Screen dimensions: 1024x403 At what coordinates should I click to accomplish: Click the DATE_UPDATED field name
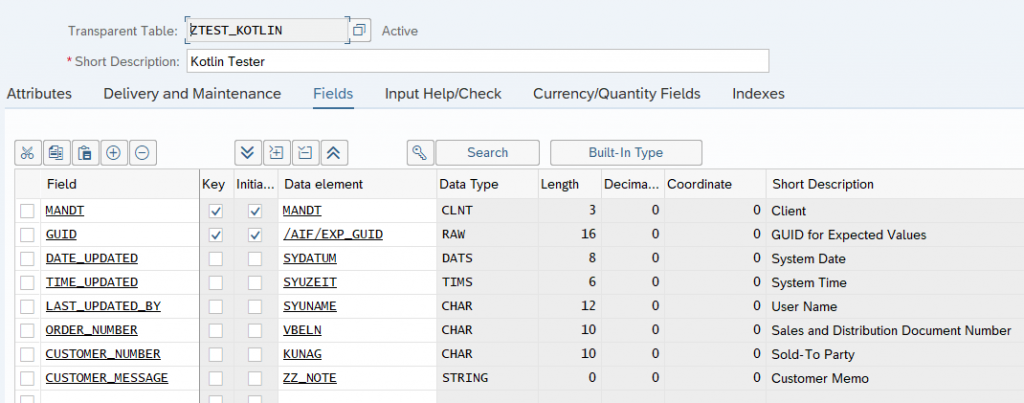click(91, 259)
